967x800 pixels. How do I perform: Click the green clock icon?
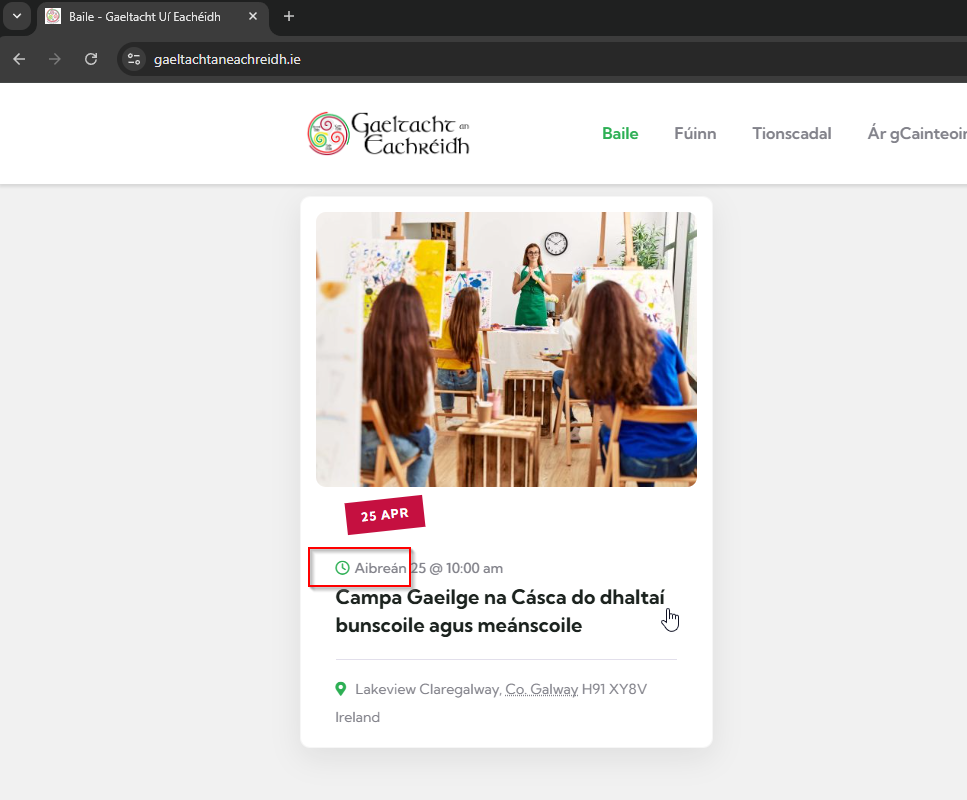point(342,568)
